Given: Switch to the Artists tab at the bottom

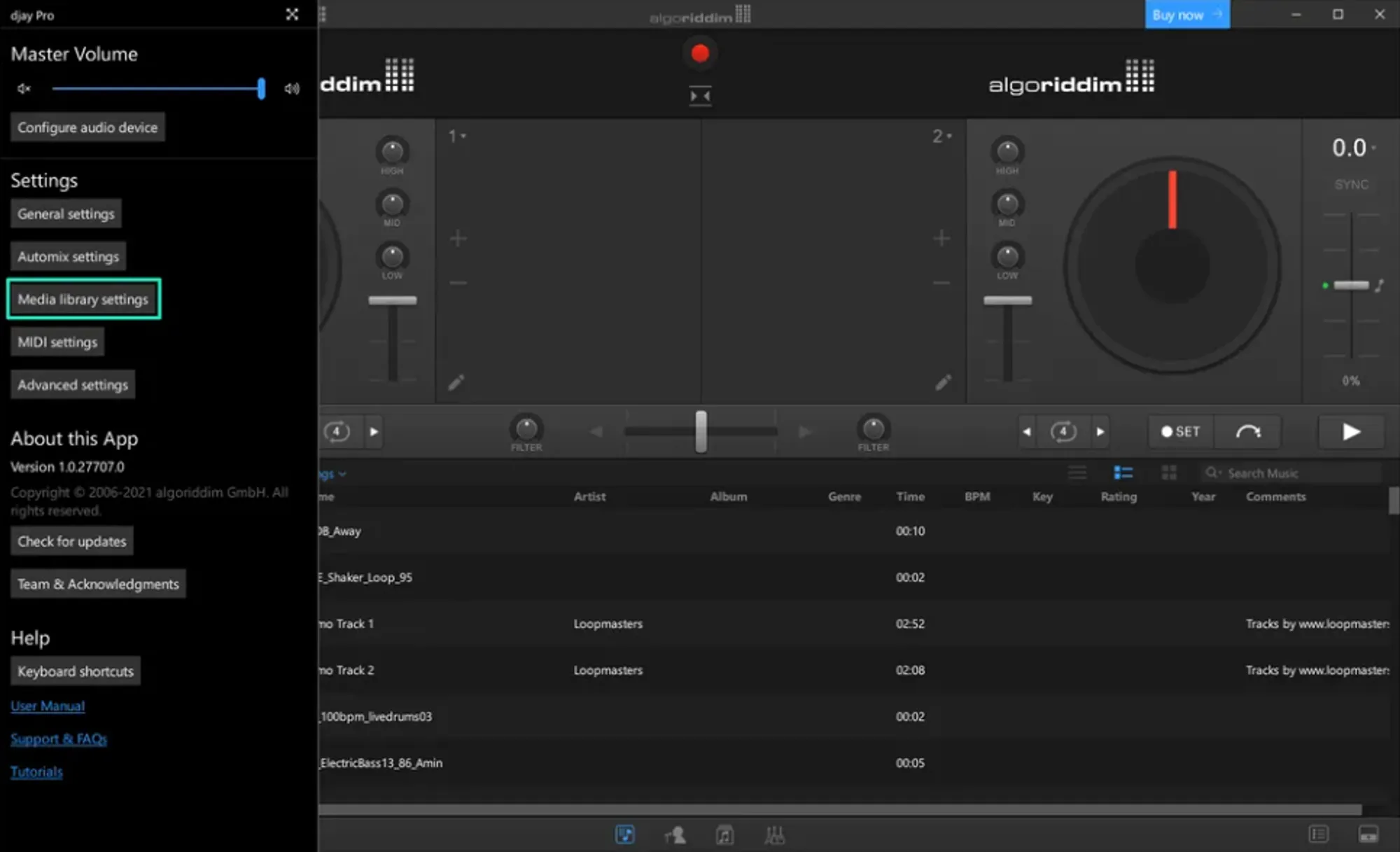Looking at the screenshot, I should [674, 834].
